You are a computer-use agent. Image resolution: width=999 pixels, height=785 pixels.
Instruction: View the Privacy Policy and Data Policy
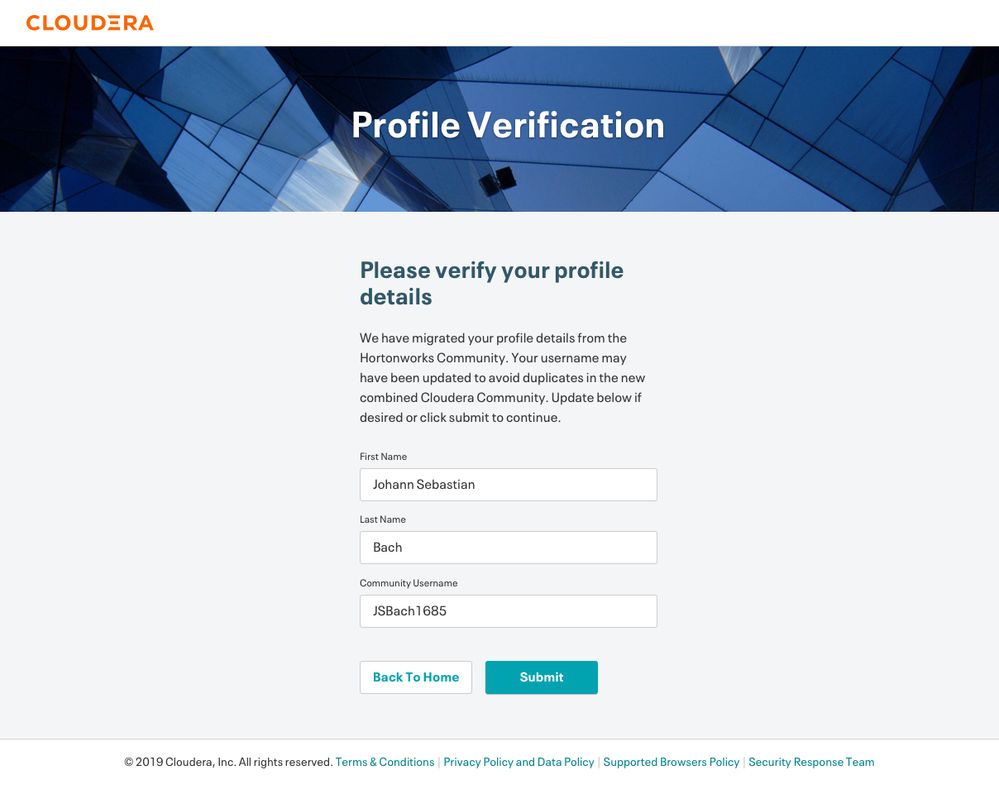point(518,761)
